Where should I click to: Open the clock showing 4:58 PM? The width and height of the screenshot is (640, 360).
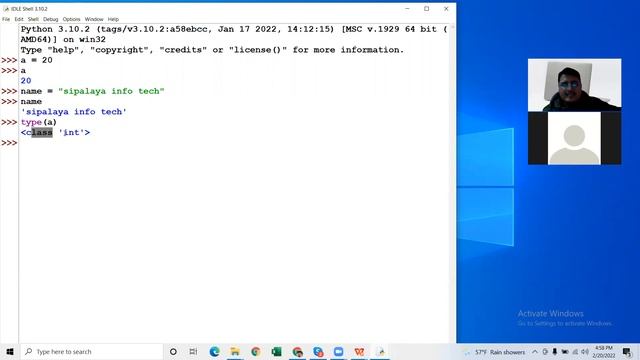604,352
